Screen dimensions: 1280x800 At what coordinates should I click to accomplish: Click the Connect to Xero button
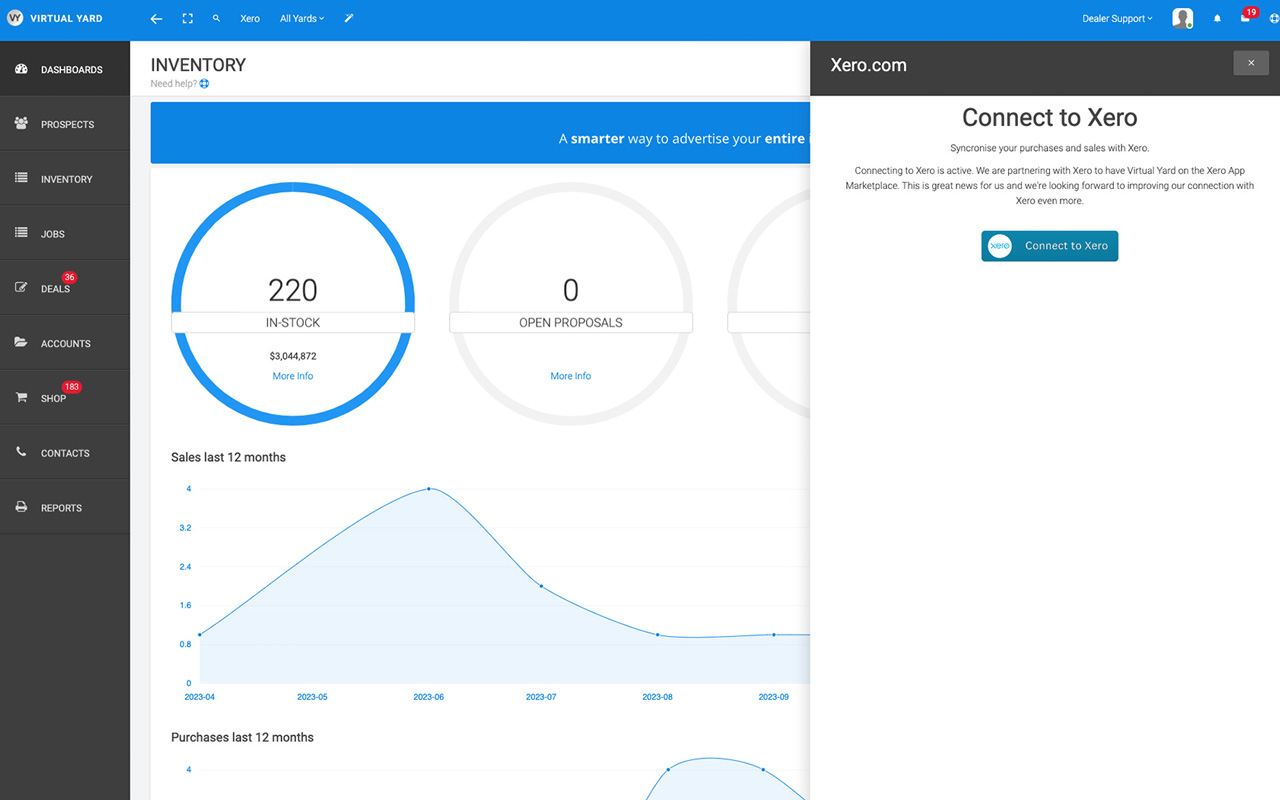tap(1050, 246)
